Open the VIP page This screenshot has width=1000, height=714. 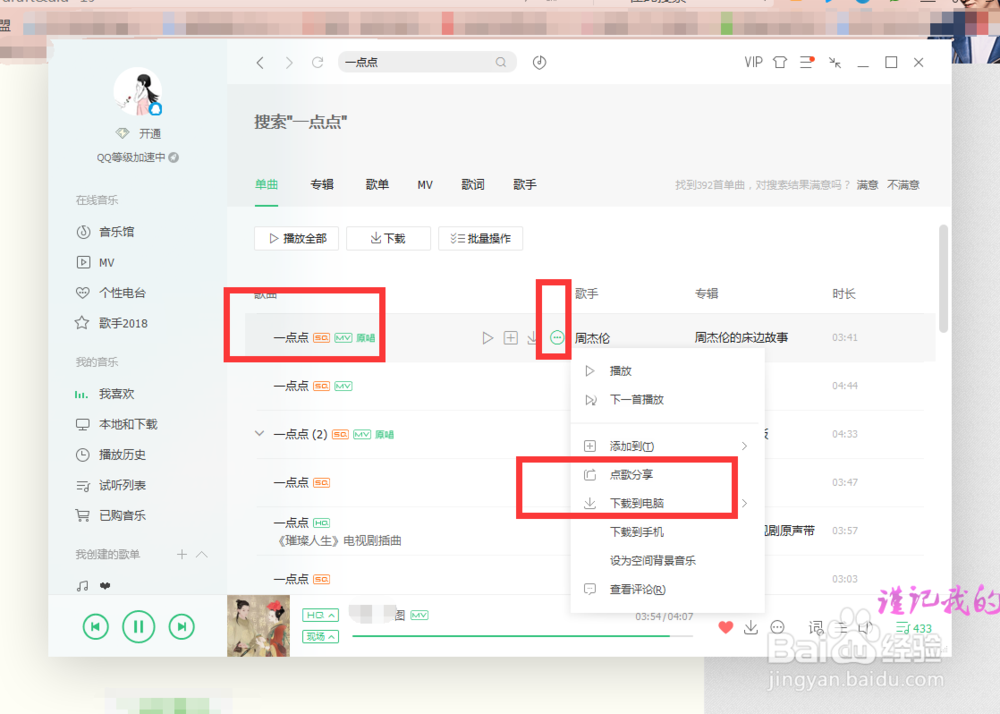[x=753, y=62]
